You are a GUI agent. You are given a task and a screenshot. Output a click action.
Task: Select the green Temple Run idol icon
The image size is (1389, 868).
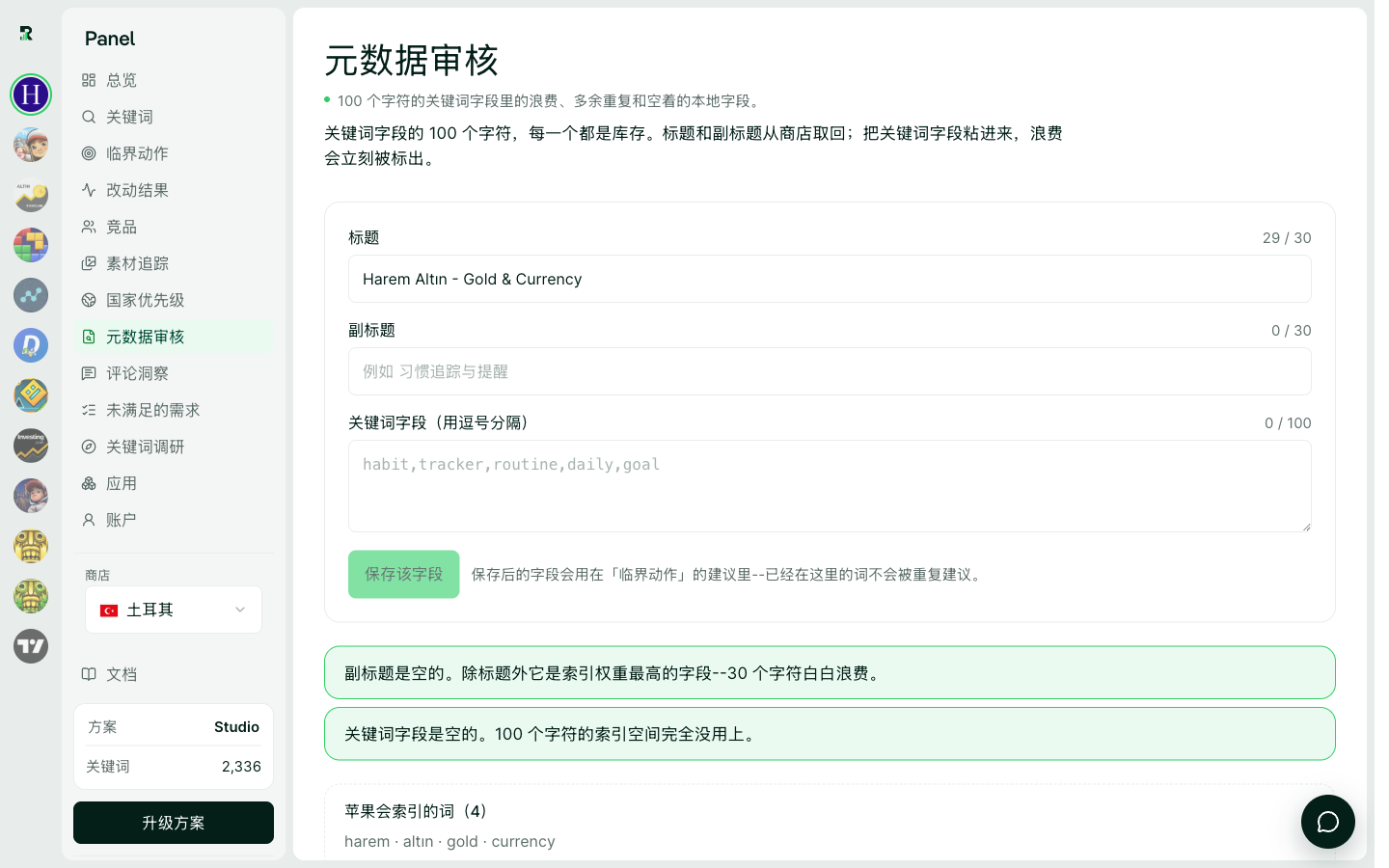click(x=31, y=596)
